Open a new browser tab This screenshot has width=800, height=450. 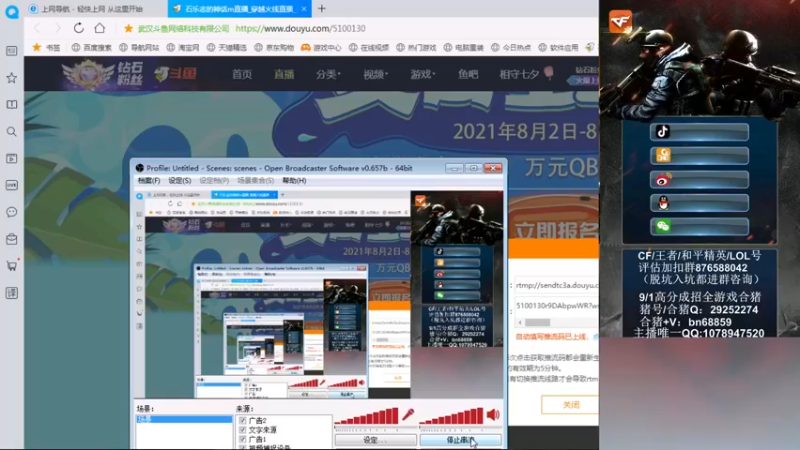[x=321, y=9]
